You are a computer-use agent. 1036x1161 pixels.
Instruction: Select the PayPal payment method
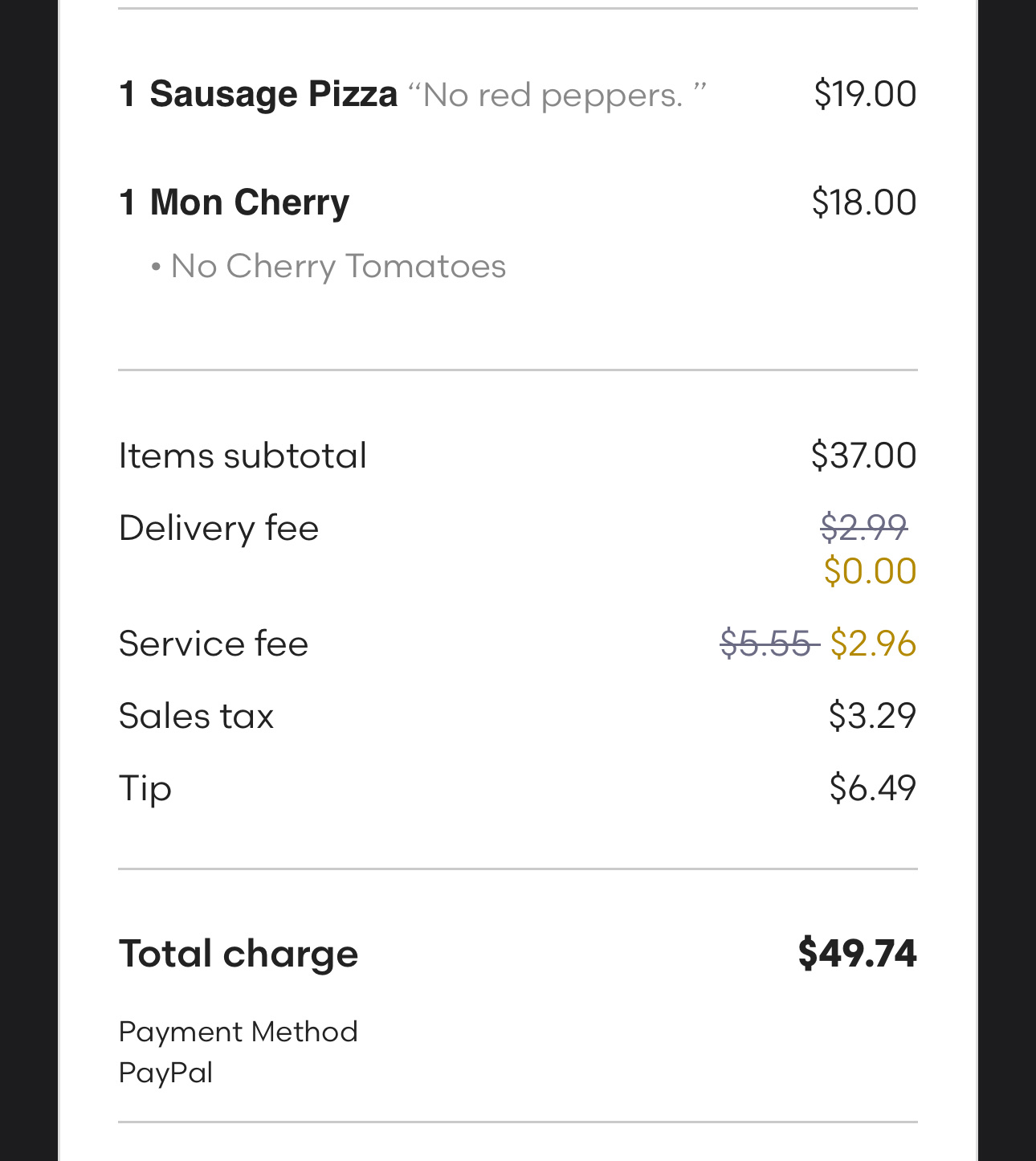(x=165, y=1073)
